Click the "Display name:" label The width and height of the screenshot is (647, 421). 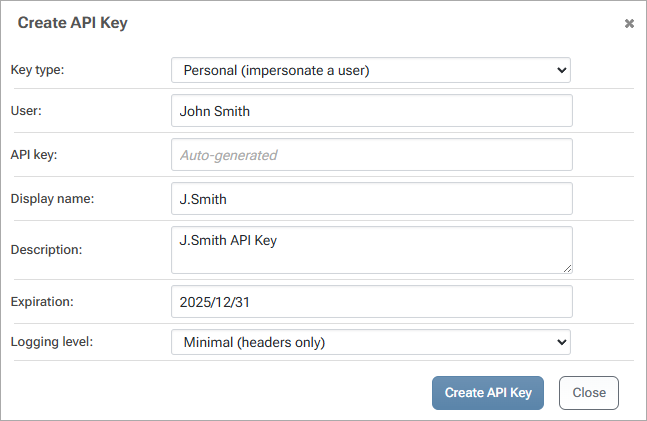tap(52, 199)
